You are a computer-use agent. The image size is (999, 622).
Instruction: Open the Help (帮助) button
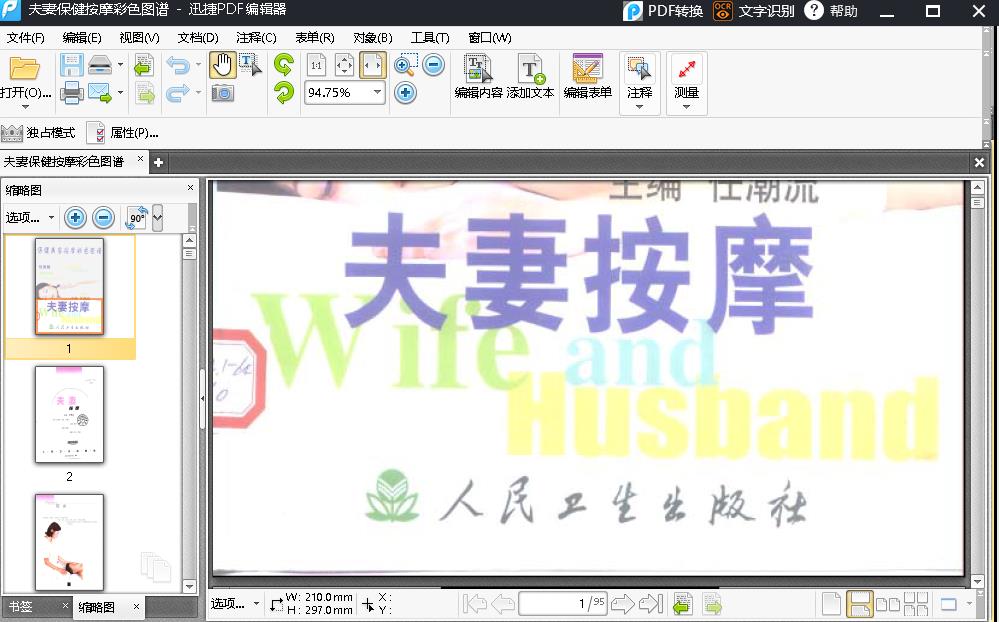831,11
